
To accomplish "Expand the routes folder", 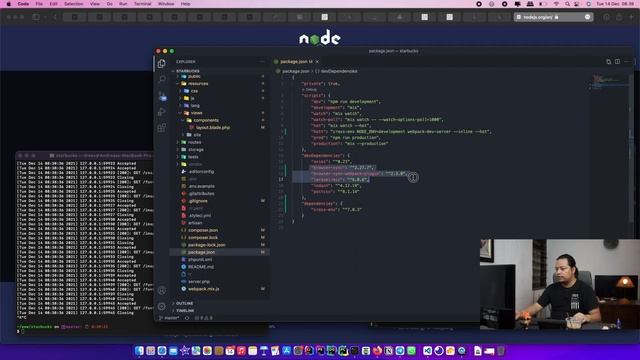I will coord(195,142).
